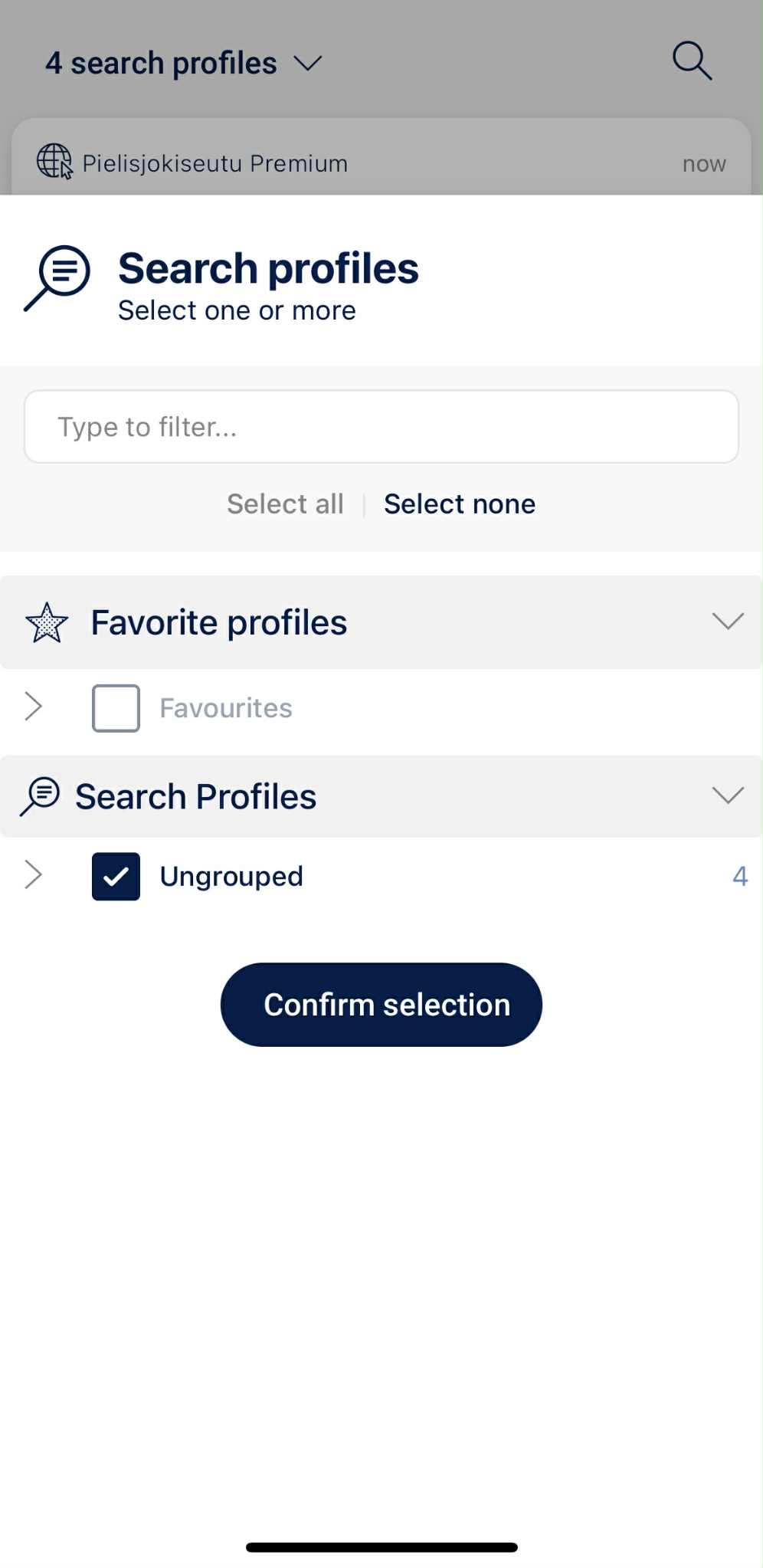The image size is (763, 1568).
Task: Focus the Type to filter input field
Action: pyautogui.click(x=381, y=427)
